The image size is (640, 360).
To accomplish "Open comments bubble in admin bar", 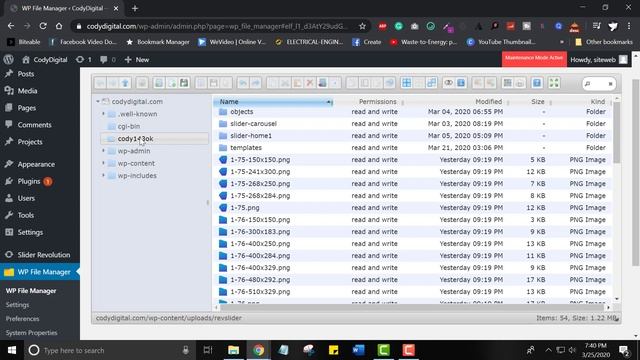I will [107, 60].
